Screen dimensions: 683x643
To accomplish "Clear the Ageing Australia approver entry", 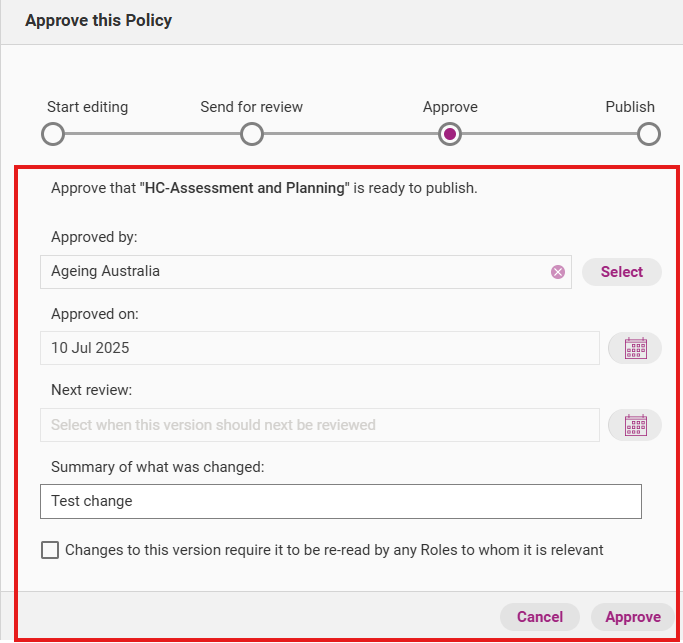I will click(558, 272).
